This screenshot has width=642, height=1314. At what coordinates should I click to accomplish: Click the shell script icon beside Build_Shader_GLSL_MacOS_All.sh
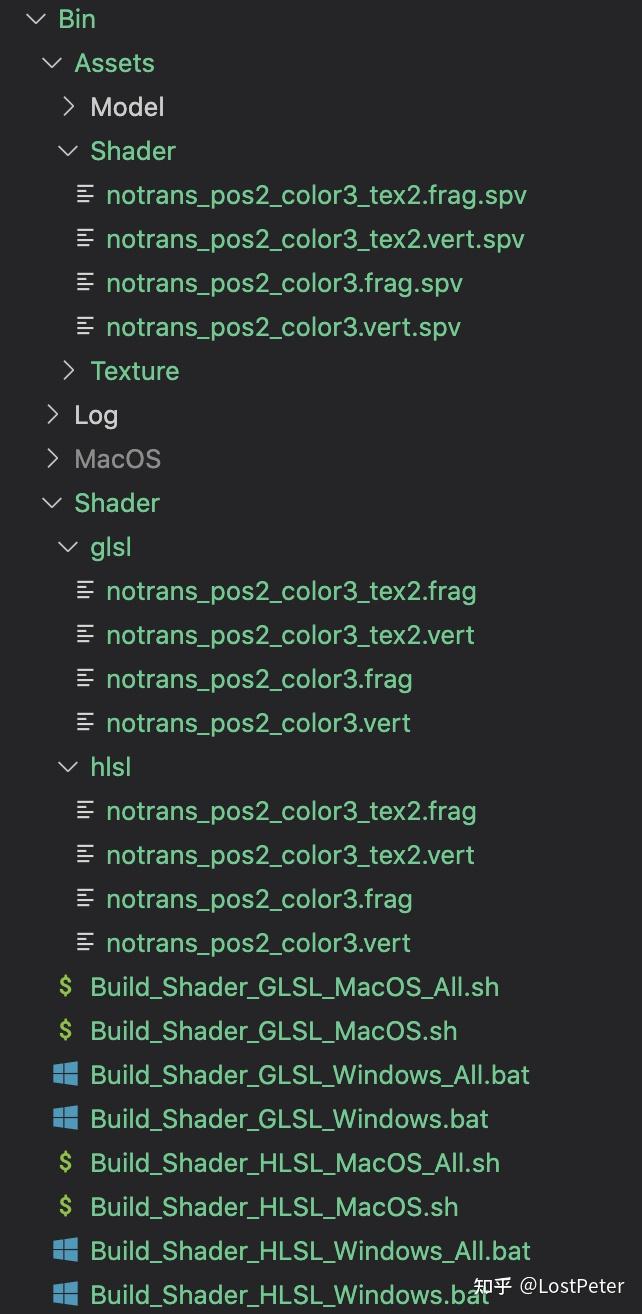click(x=66, y=986)
